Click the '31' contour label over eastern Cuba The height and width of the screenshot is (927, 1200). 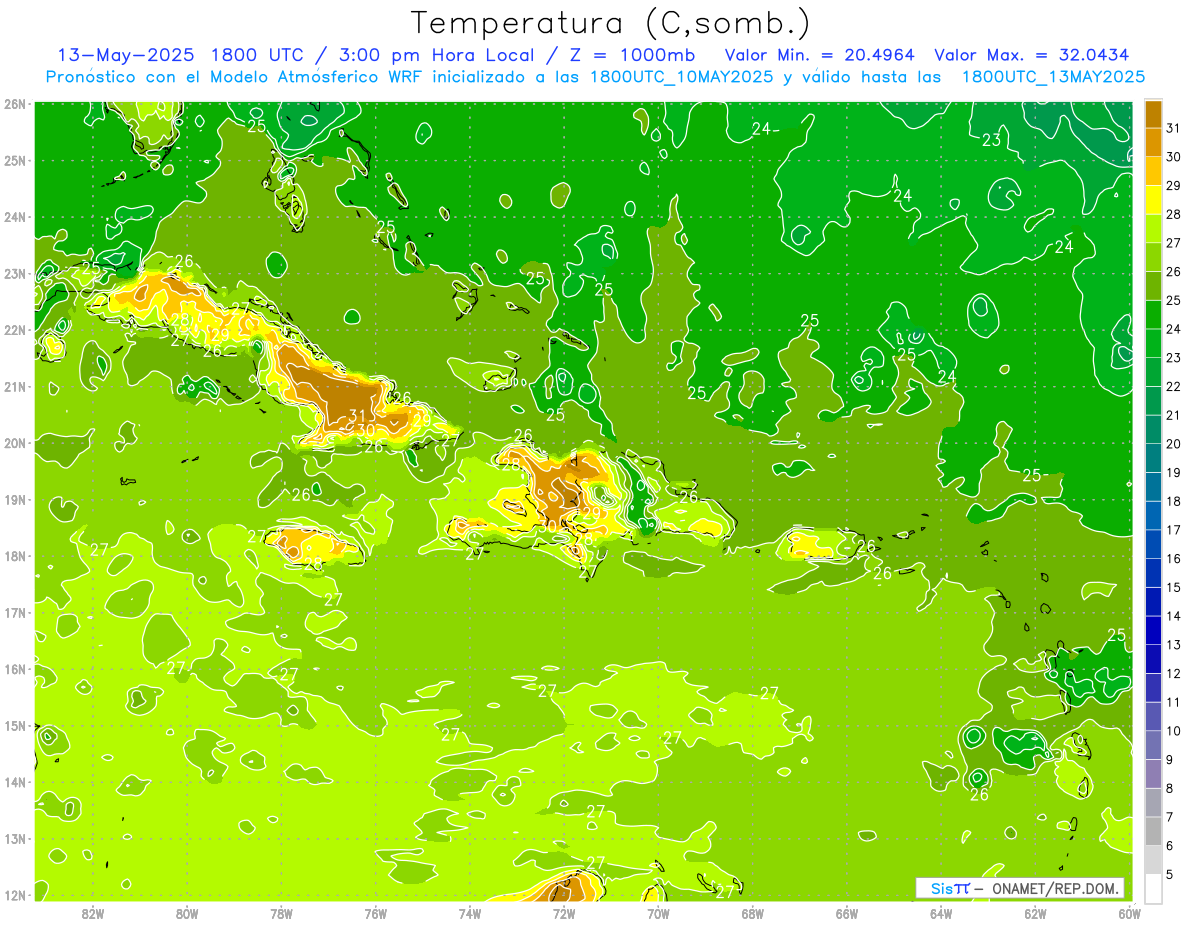357,416
